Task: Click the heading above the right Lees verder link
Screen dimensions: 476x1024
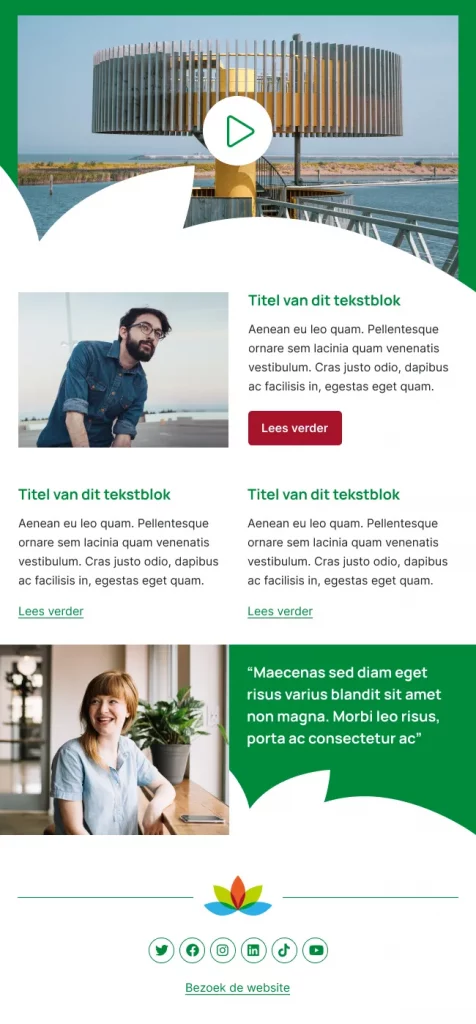Action: (324, 494)
